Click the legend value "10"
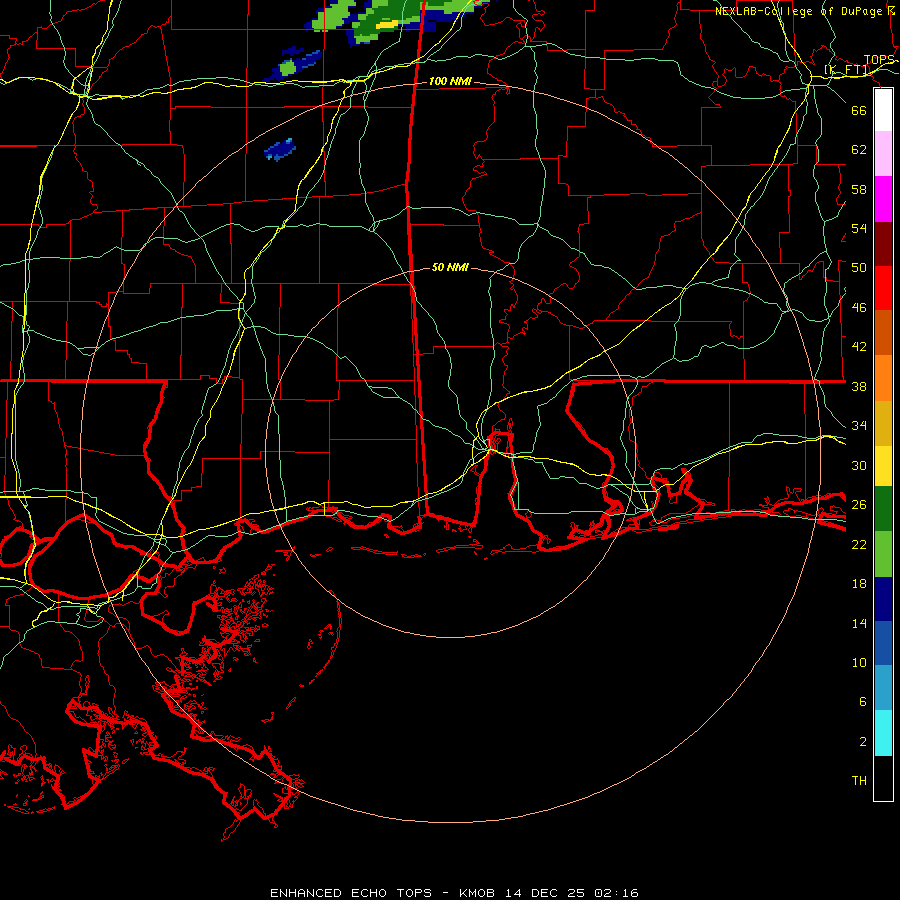The height and width of the screenshot is (900, 900). click(x=859, y=663)
